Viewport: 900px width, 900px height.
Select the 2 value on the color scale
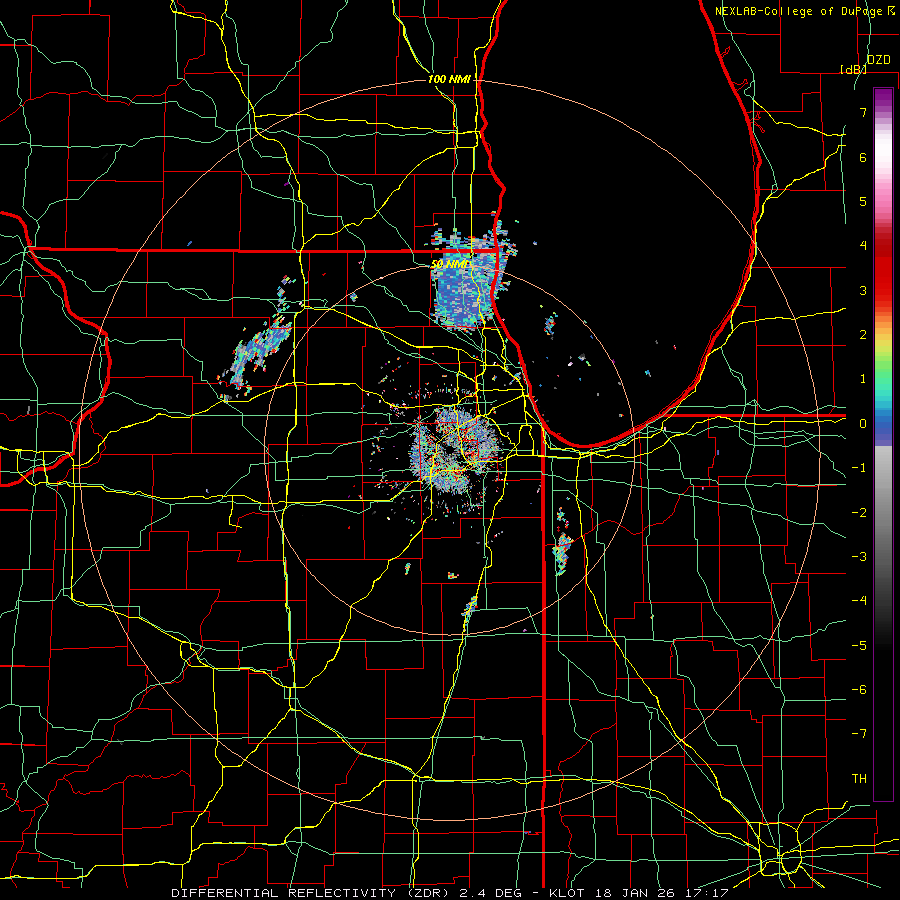click(x=863, y=334)
